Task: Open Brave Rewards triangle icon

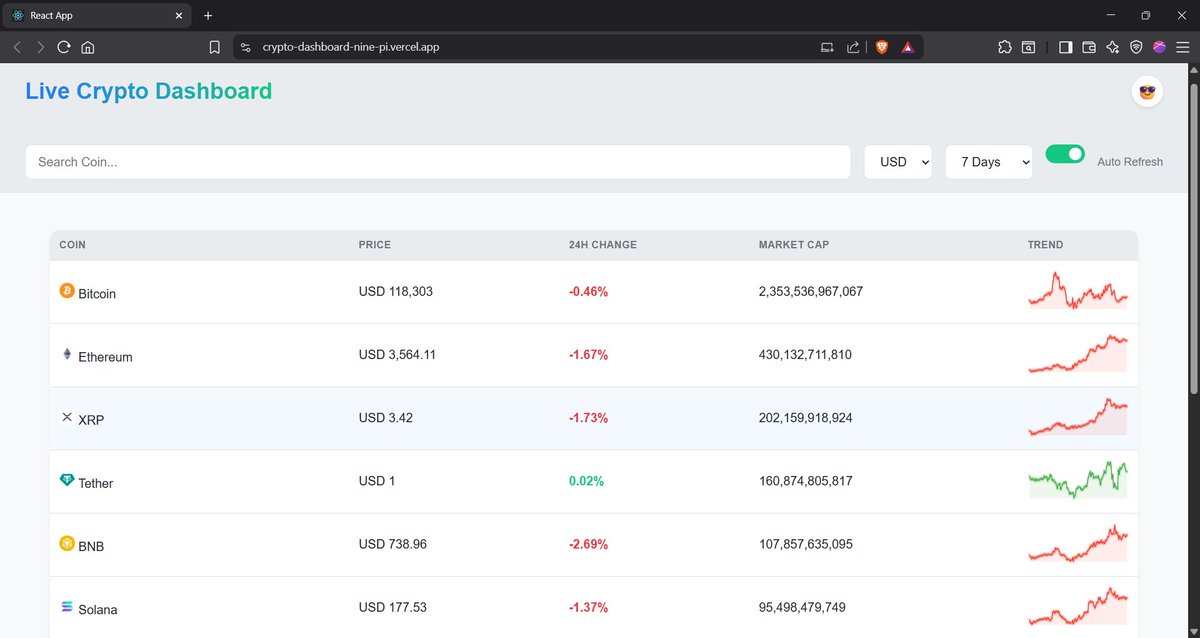Action: (x=907, y=46)
